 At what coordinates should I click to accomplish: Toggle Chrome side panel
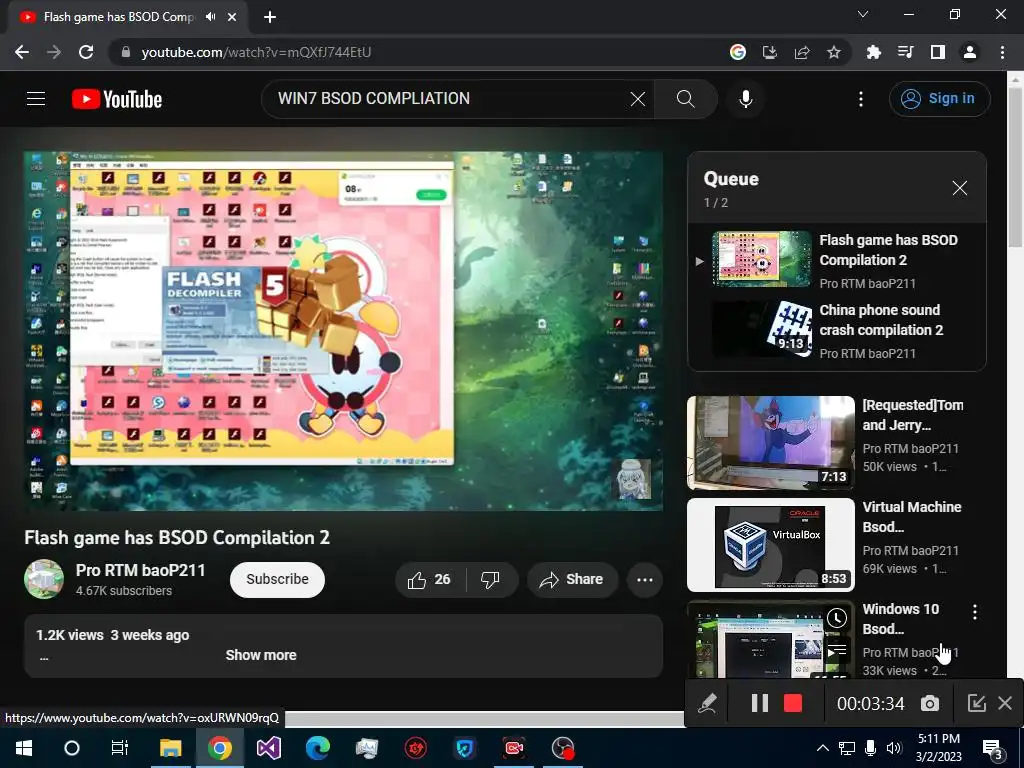click(938, 52)
